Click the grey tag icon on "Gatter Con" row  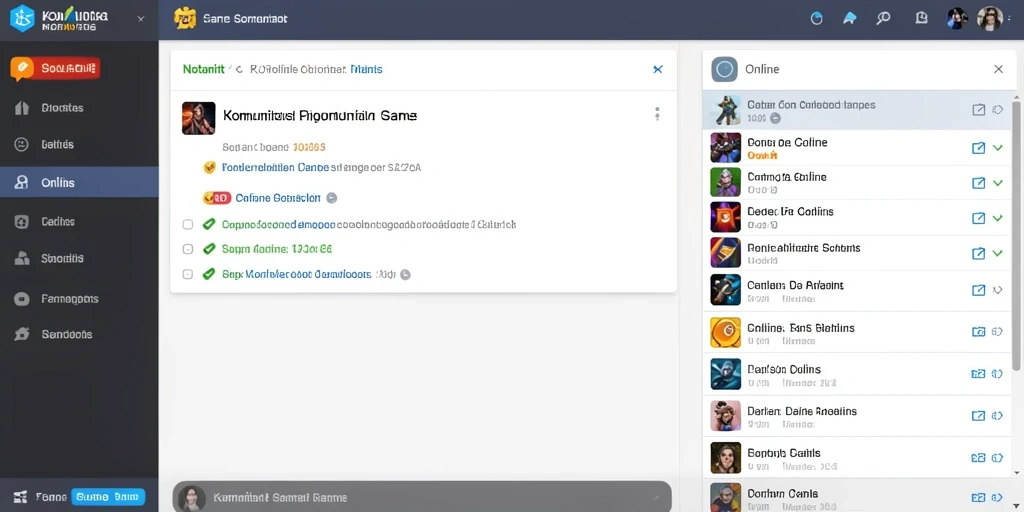click(997, 110)
